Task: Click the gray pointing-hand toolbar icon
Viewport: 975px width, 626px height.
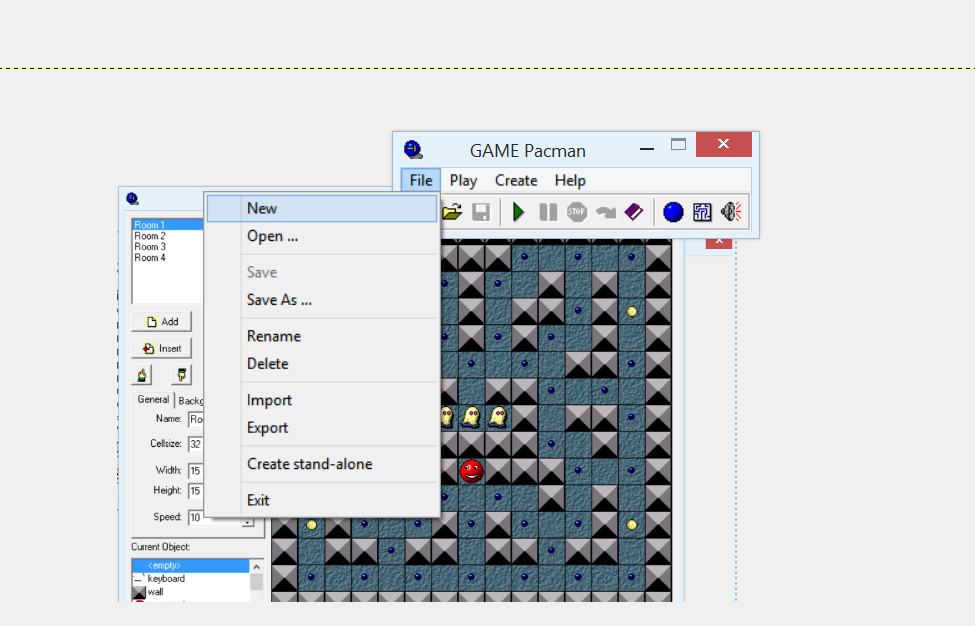Action: point(605,212)
